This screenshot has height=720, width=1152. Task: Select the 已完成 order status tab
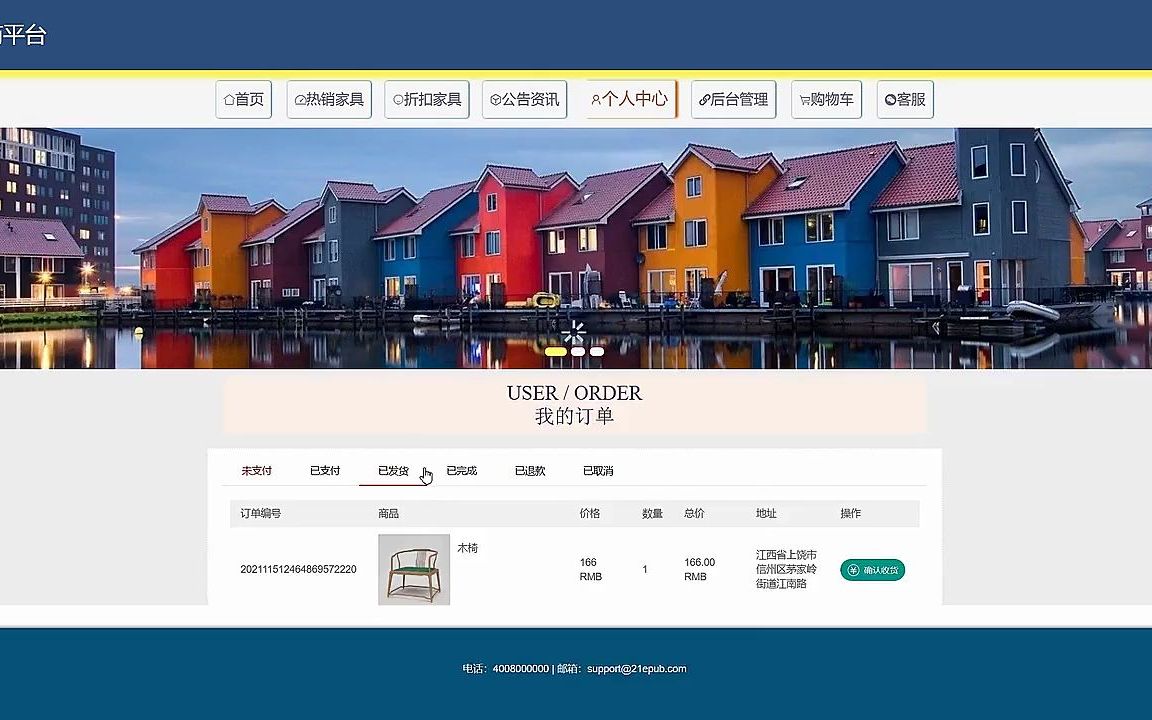point(461,470)
